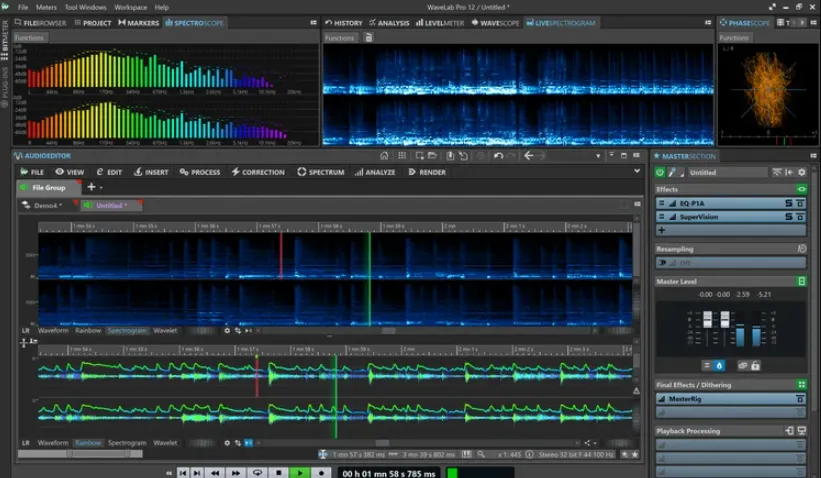Open the File menu in menu bar

pyautogui.click(x=23, y=7)
